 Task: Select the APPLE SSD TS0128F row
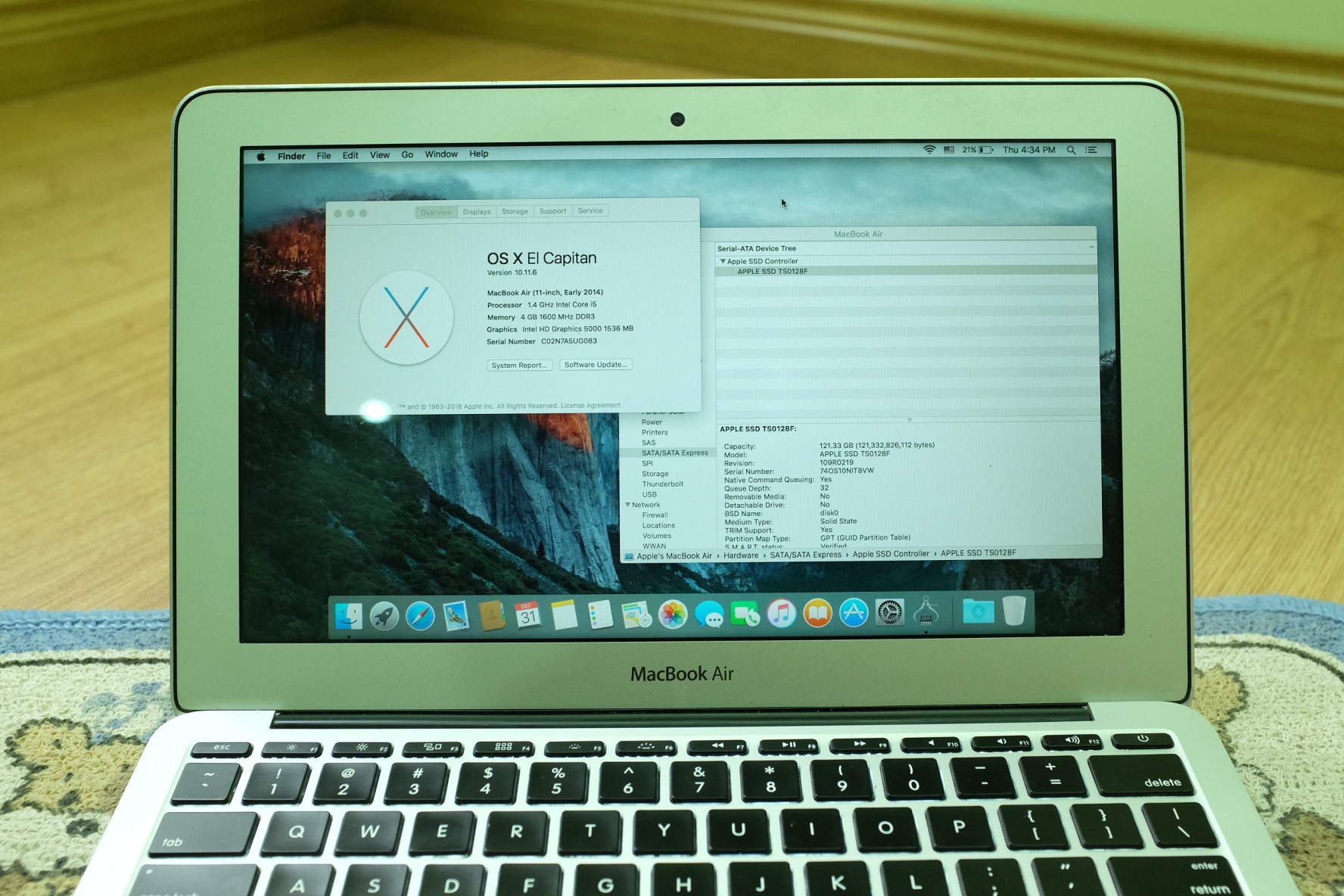[772, 272]
